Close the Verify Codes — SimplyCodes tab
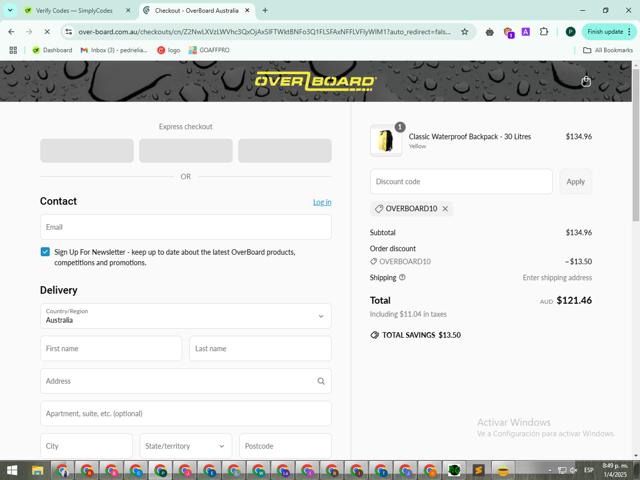Image resolution: width=640 pixels, height=480 pixels. coord(128,11)
